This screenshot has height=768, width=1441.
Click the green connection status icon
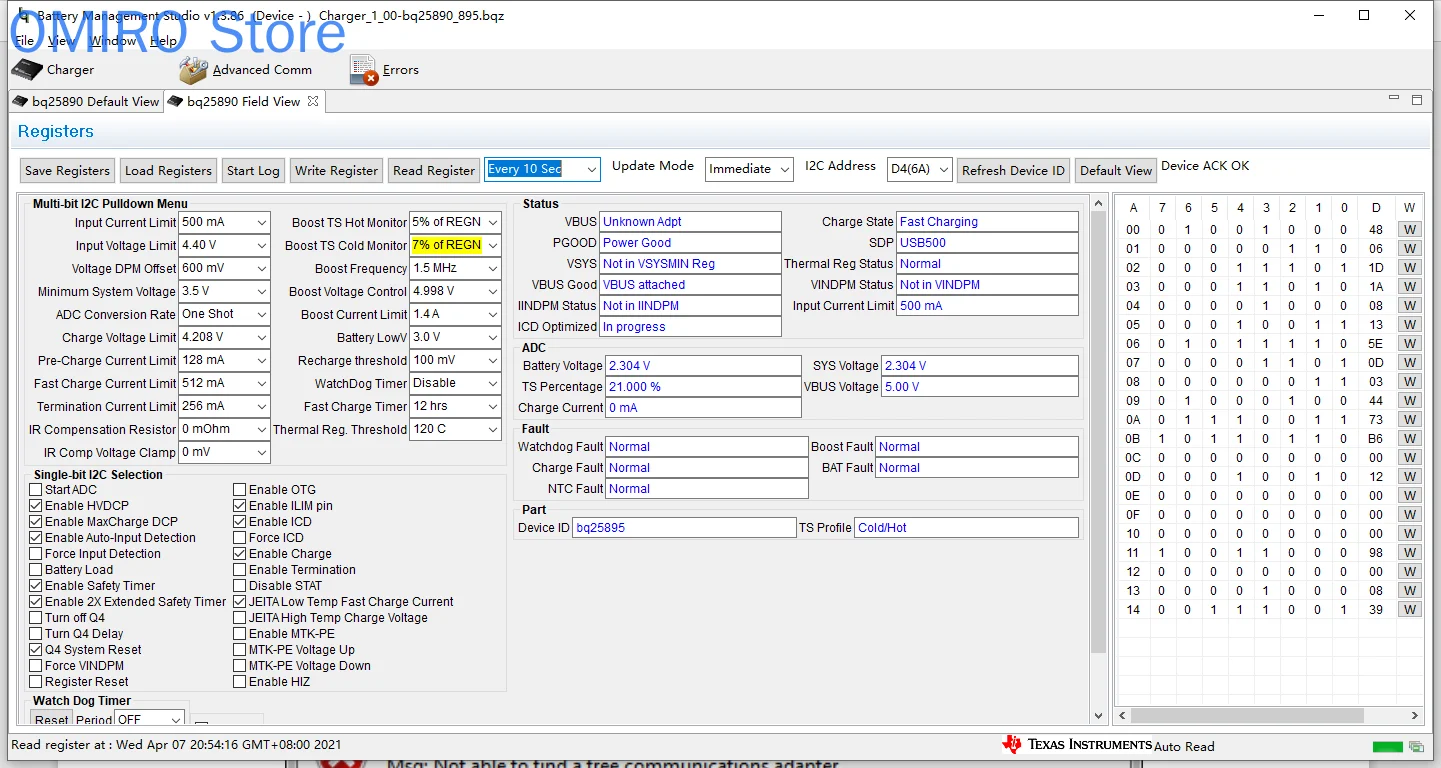[1387, 746]
